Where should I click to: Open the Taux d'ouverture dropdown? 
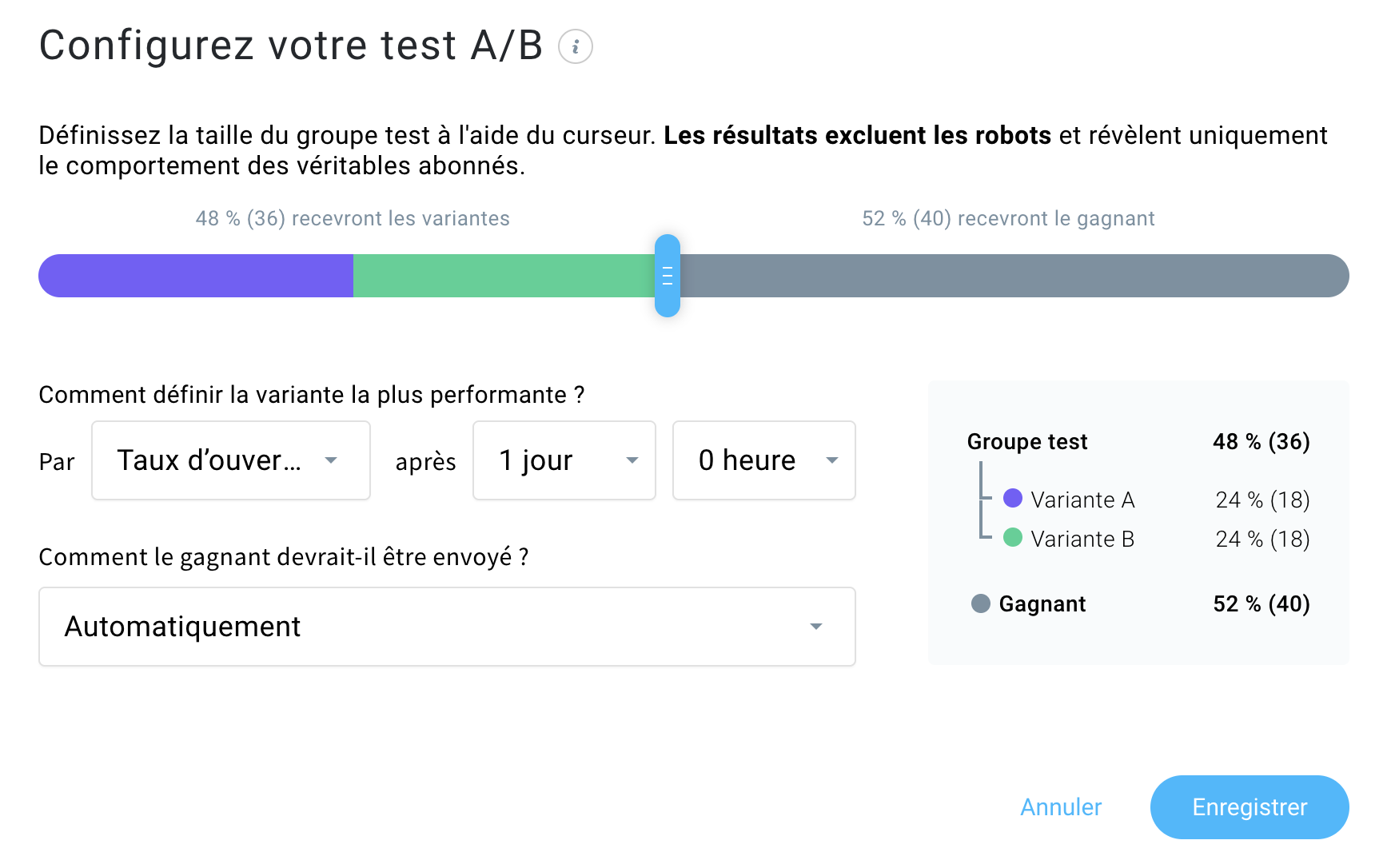230,460
